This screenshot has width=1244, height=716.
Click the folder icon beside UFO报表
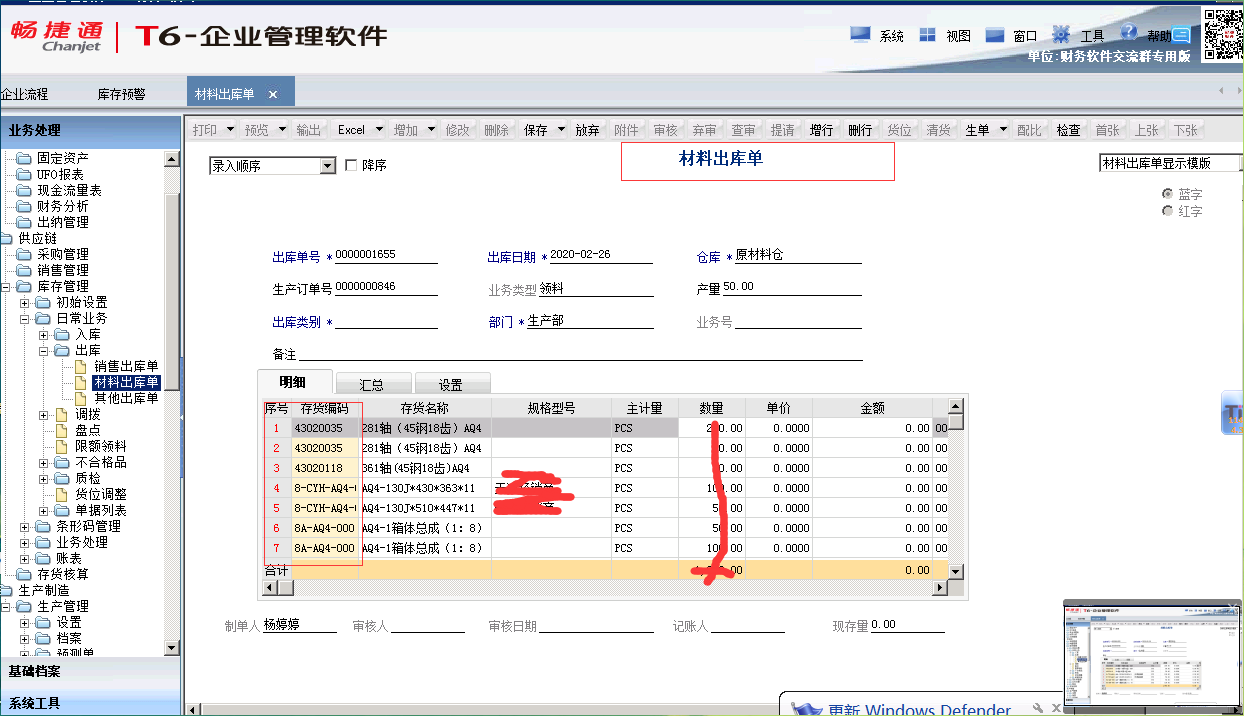tap(25, 174)
